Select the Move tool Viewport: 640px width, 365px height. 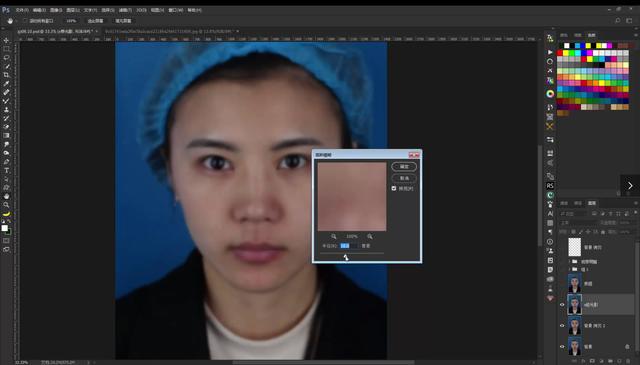click(6, 40)
